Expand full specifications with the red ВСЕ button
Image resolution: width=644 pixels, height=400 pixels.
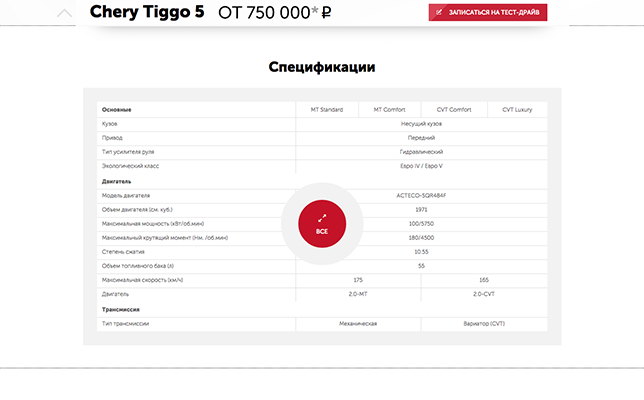322,224
